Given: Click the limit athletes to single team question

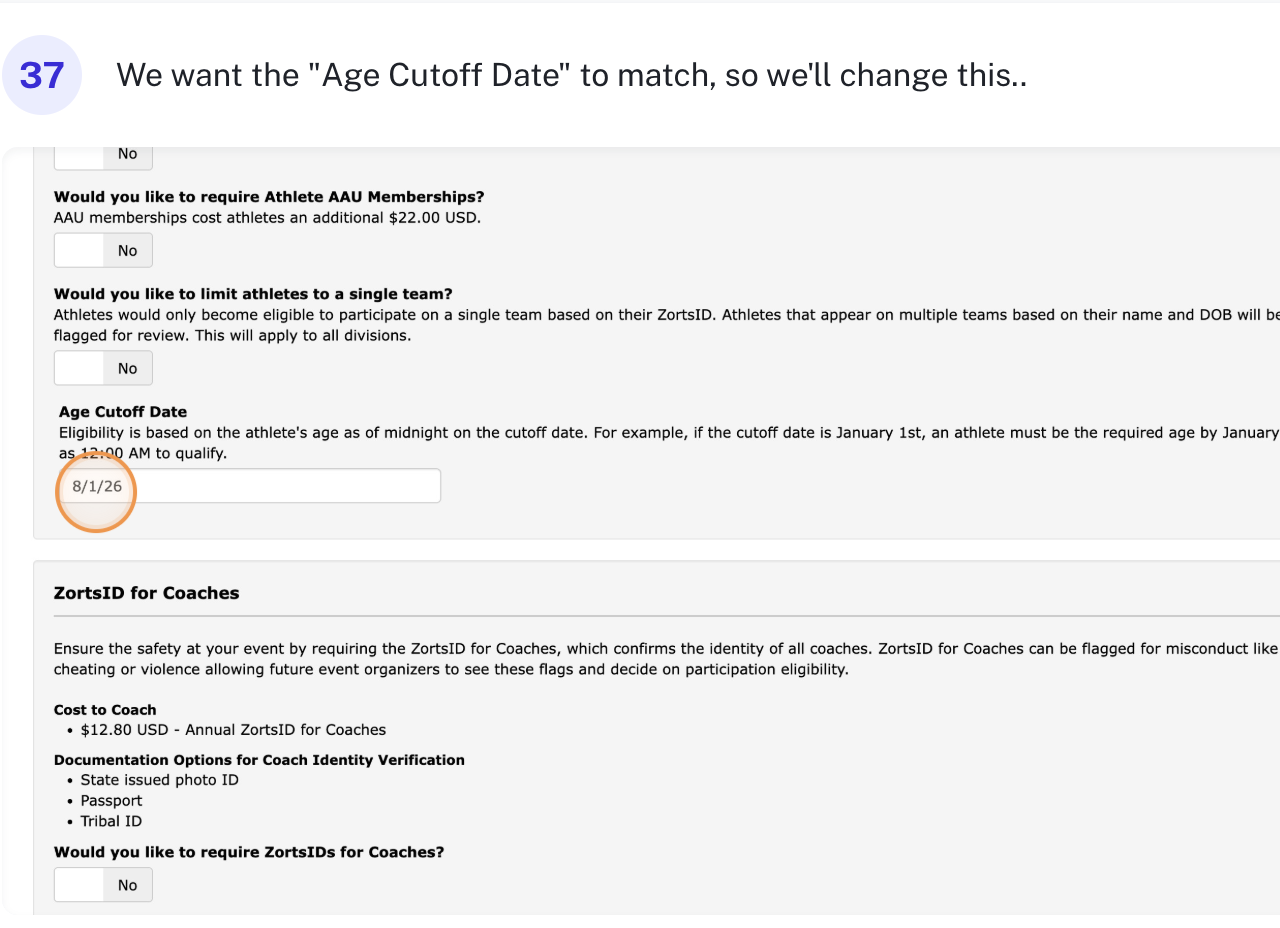Looking at the screenshot, I should tap(253, 294).
